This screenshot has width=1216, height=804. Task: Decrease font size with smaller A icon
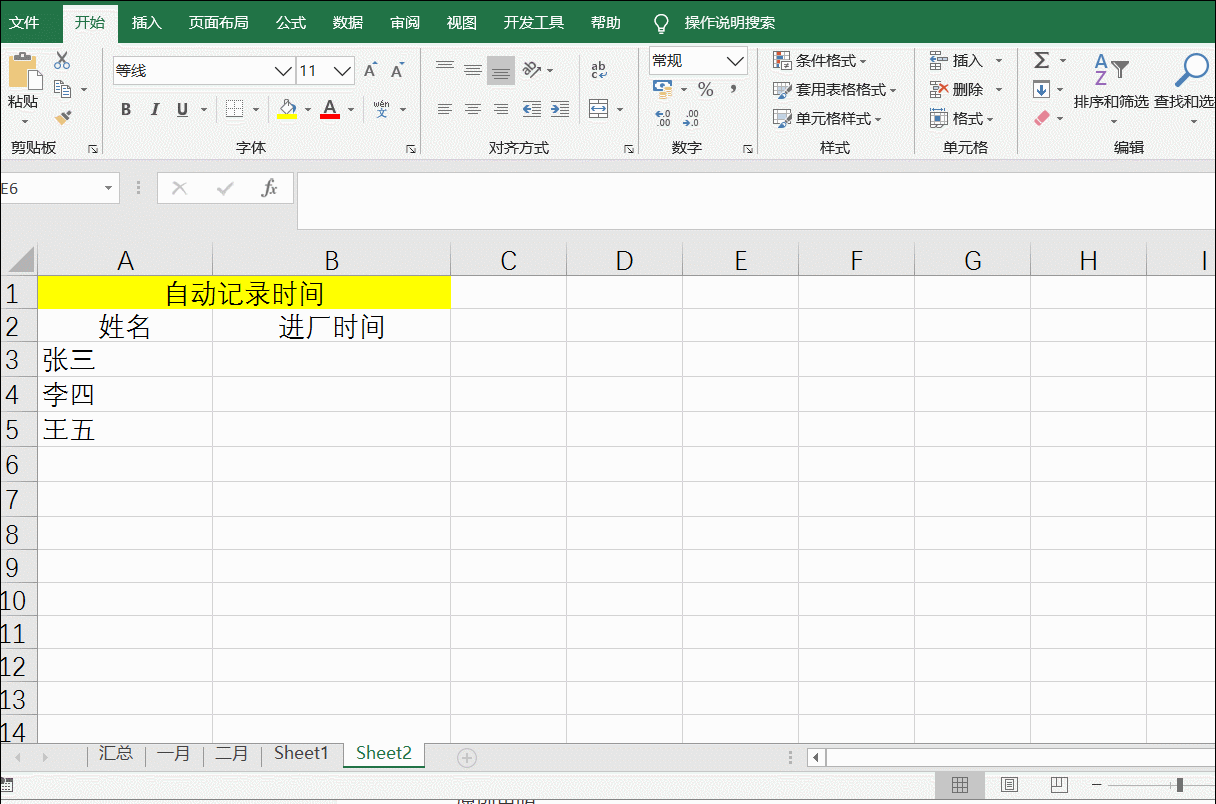[397, 70]
